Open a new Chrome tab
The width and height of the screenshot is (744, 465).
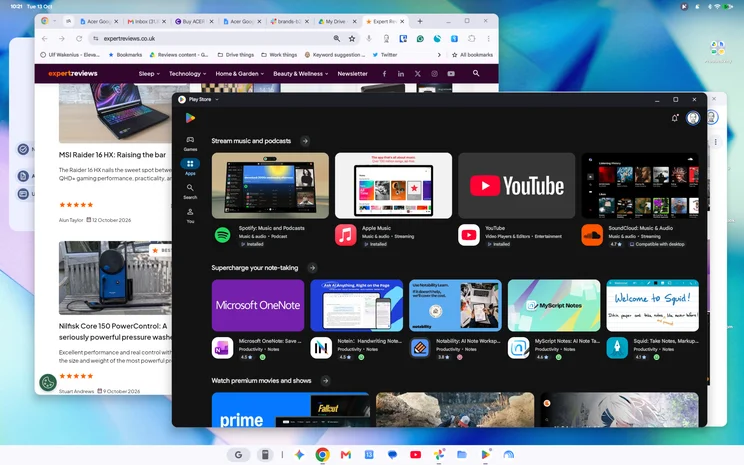point(419,21)
